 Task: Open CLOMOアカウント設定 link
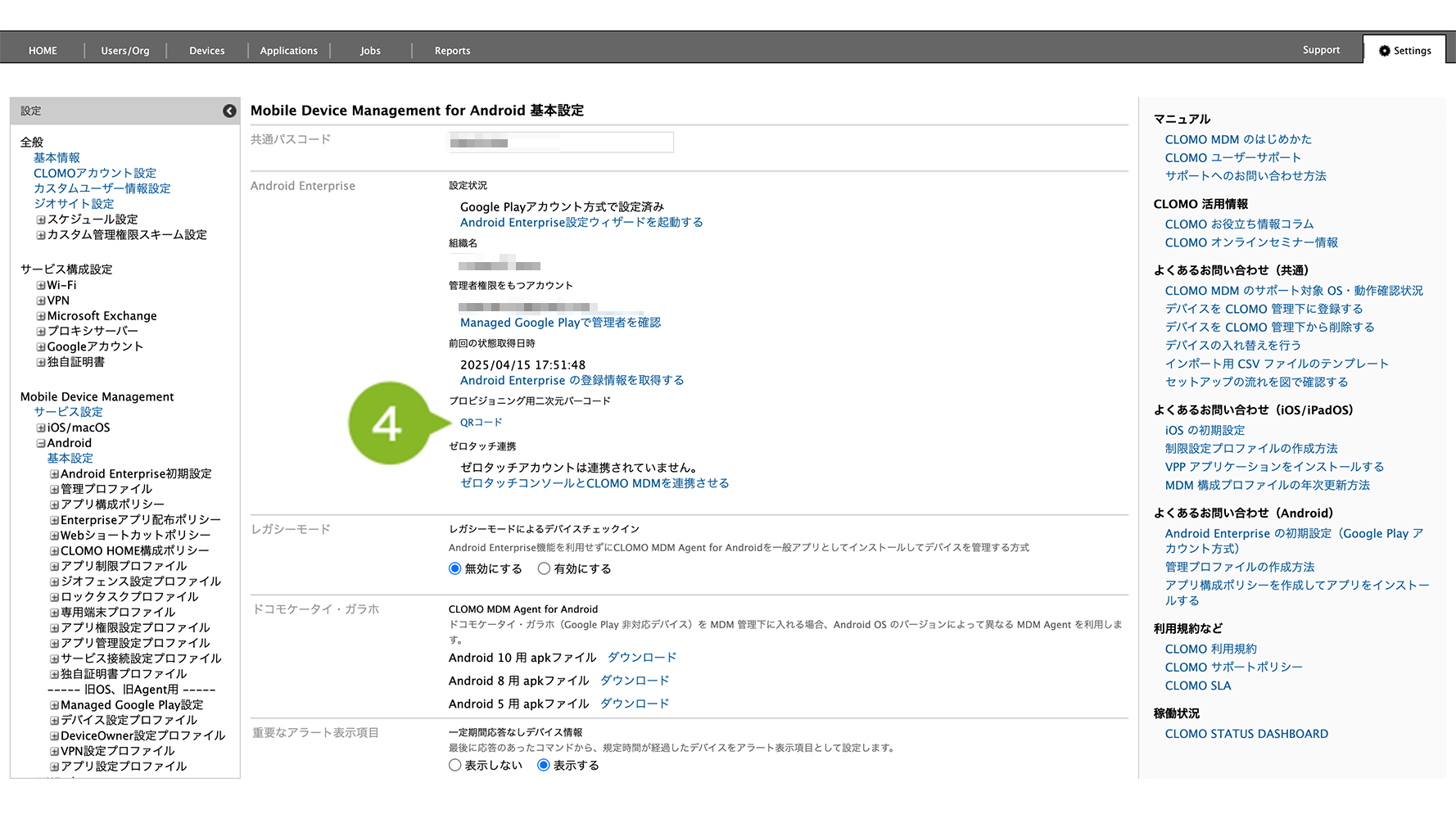tap(95, 174)
